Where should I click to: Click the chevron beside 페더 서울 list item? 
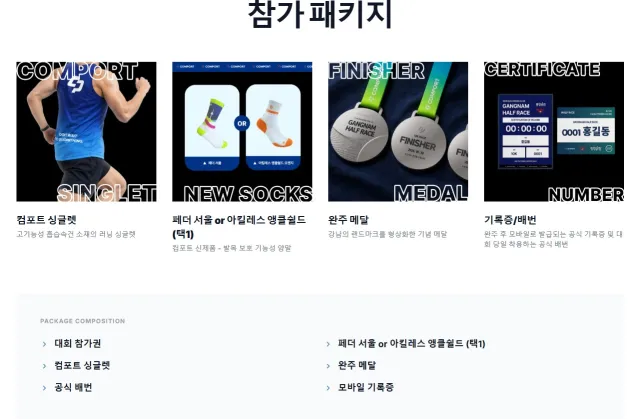point(328,344)
